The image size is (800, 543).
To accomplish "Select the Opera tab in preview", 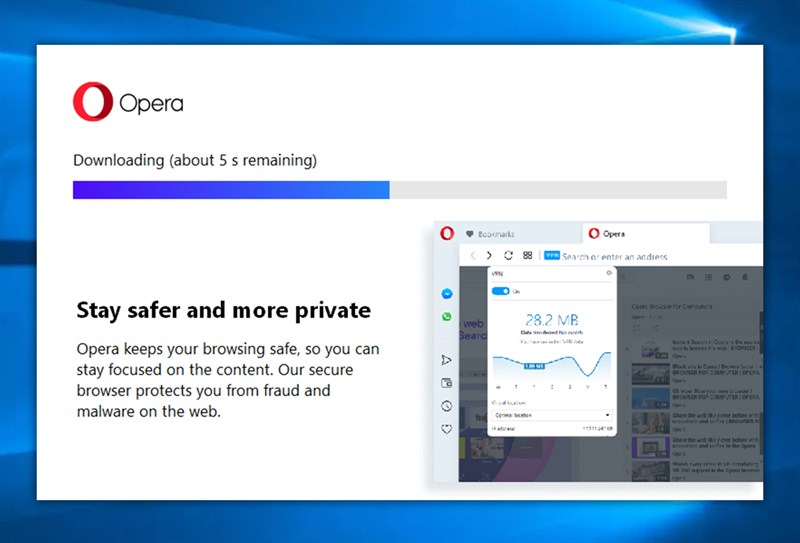I will click(645, 233).
